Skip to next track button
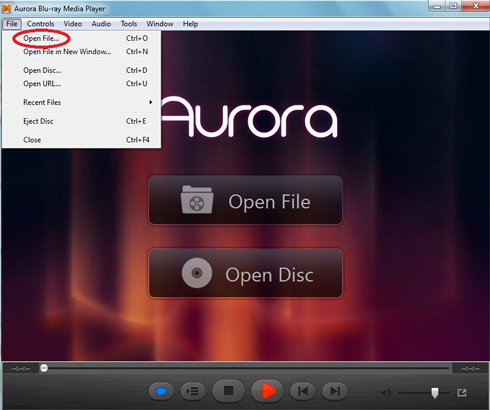The height and width of the screenshot is (410, 490). tap(335, 391)
